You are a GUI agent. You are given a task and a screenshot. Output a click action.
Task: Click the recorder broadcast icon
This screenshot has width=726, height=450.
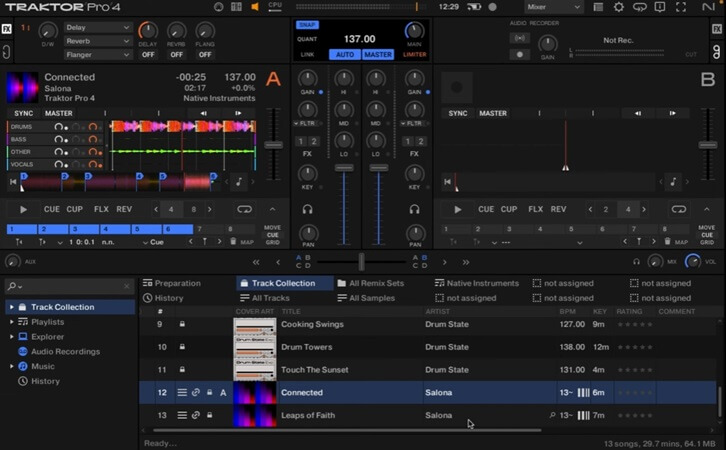pos(519,38)
